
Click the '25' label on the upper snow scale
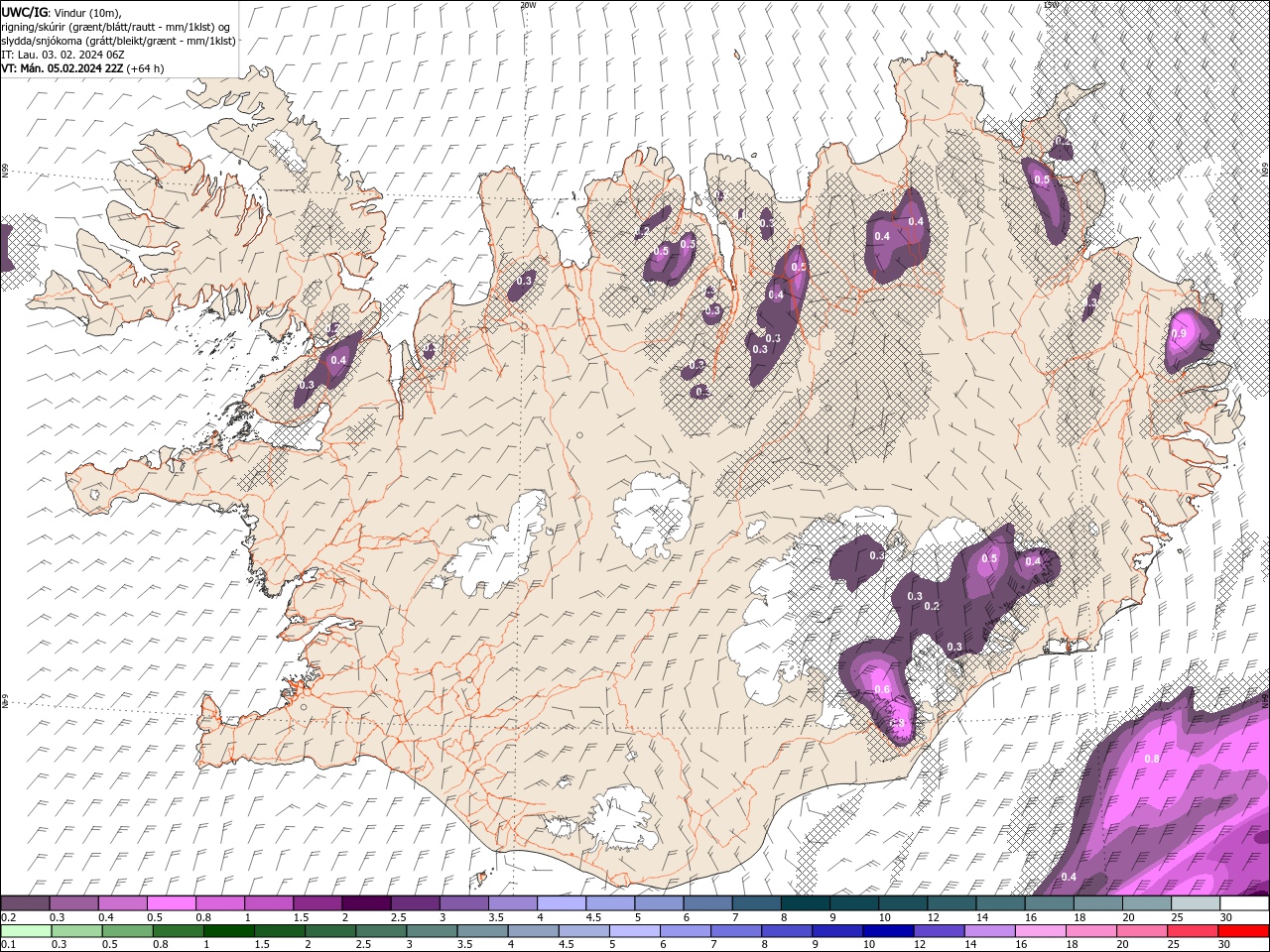pos(1176,917)
